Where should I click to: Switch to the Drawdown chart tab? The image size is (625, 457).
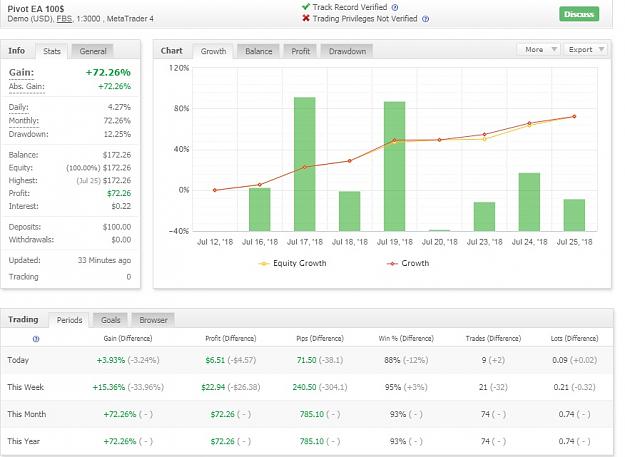click(x=347, y=51)
